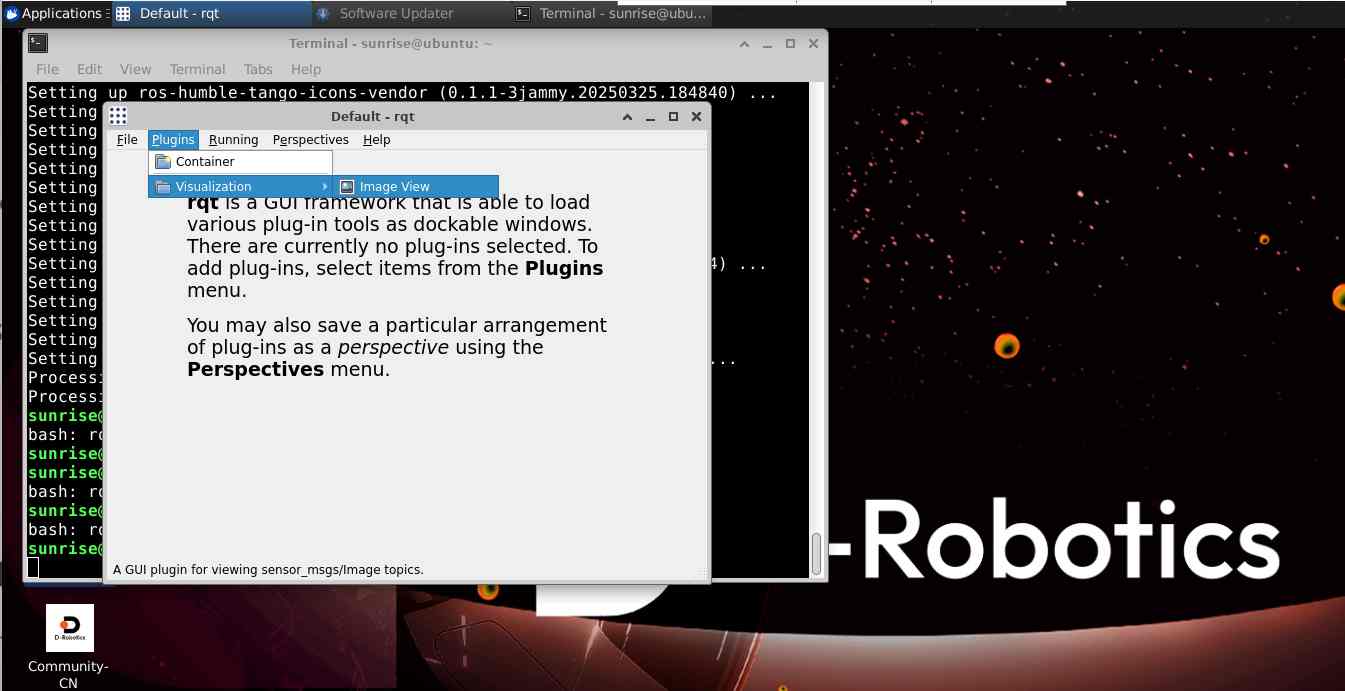Click the Terminal window title text
The image size is (1345, 691).
point(391,44)
